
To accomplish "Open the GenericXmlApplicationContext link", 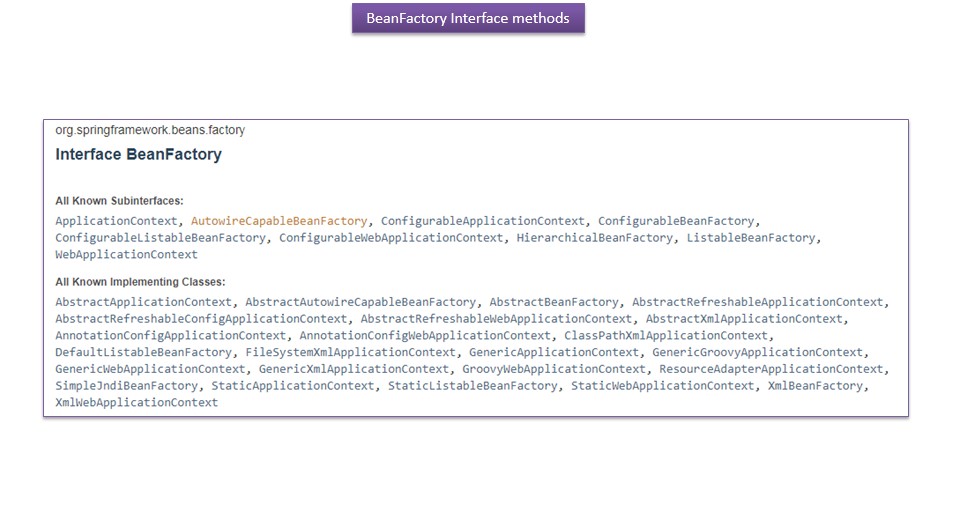I will [354, 369].
